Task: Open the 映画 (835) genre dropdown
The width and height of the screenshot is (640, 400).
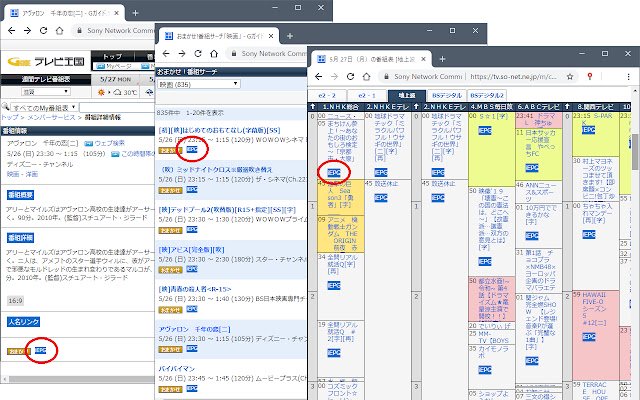Action: point(199,84)
